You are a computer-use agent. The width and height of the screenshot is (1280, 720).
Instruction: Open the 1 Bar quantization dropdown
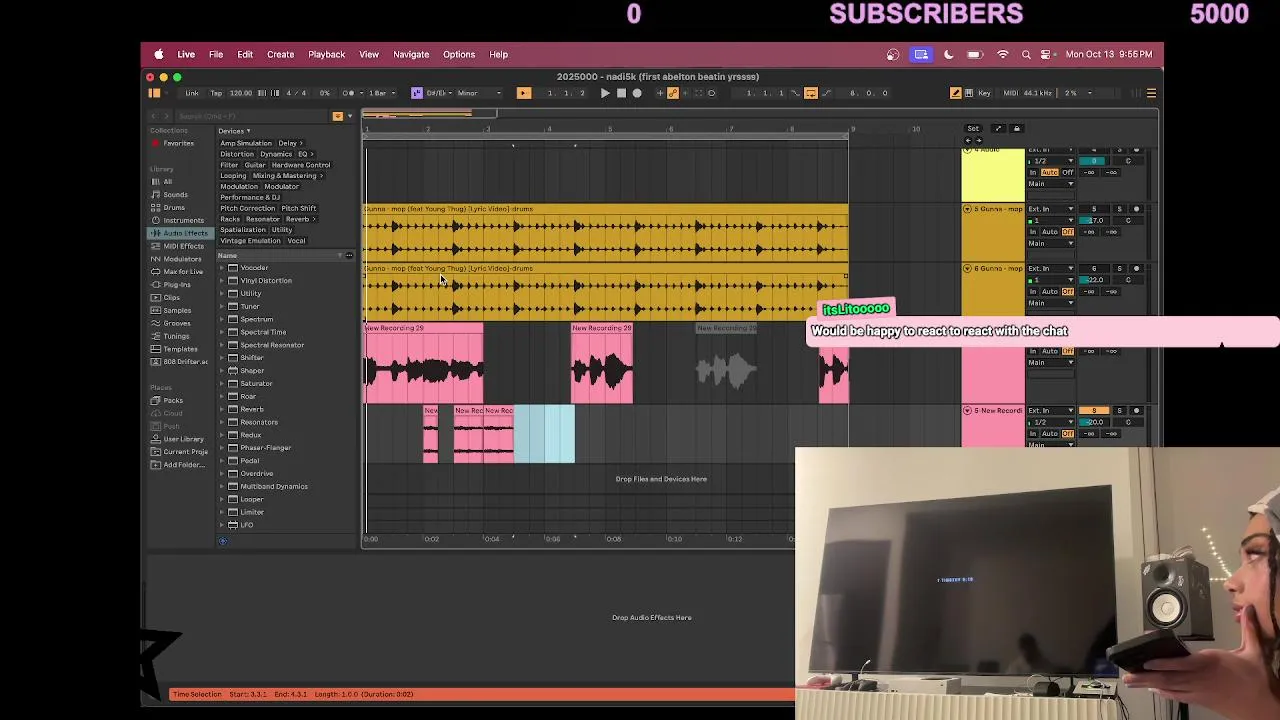(381, 93)
